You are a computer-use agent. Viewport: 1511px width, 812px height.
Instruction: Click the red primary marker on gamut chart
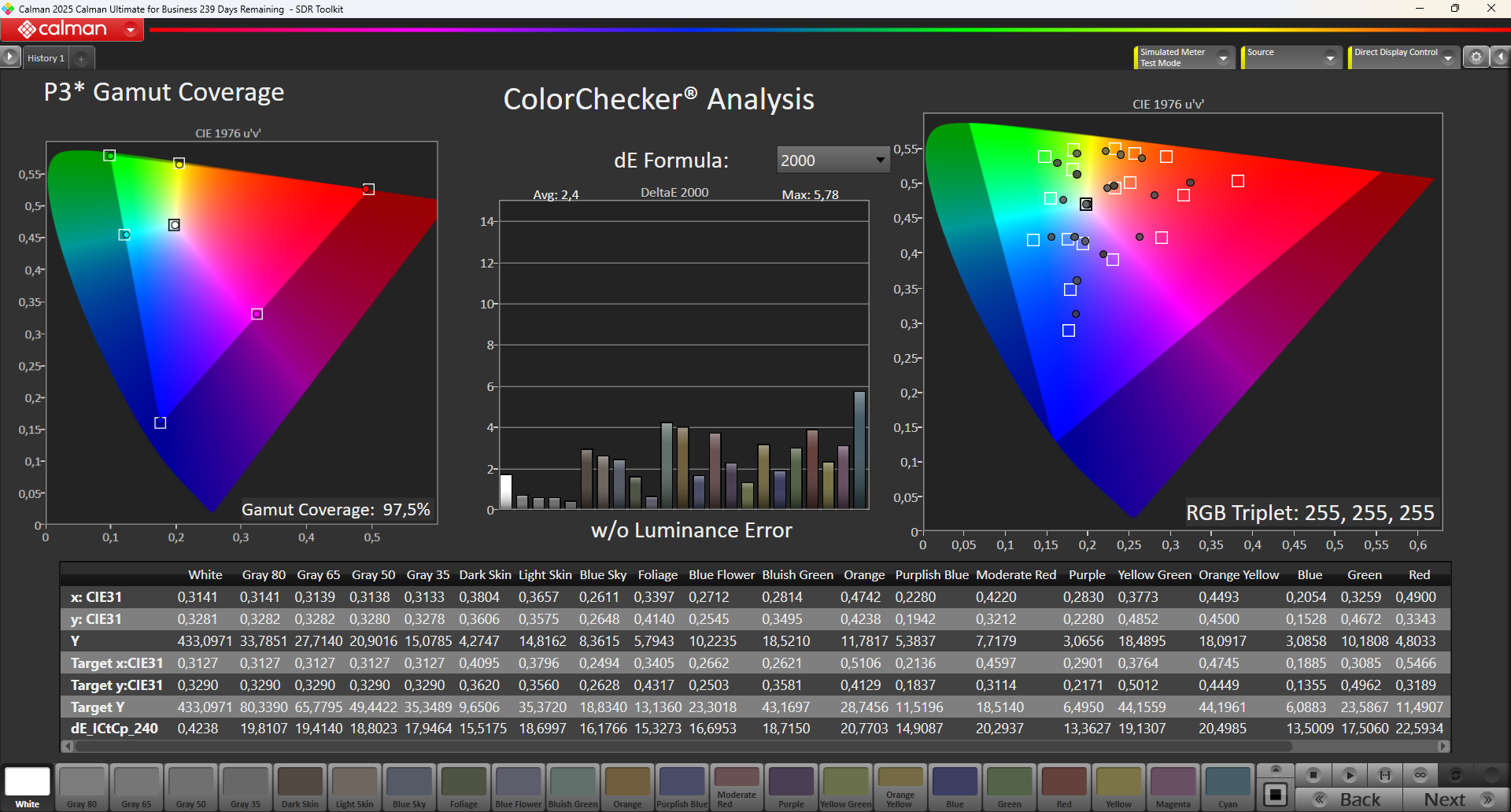click(x=368, y=189)
